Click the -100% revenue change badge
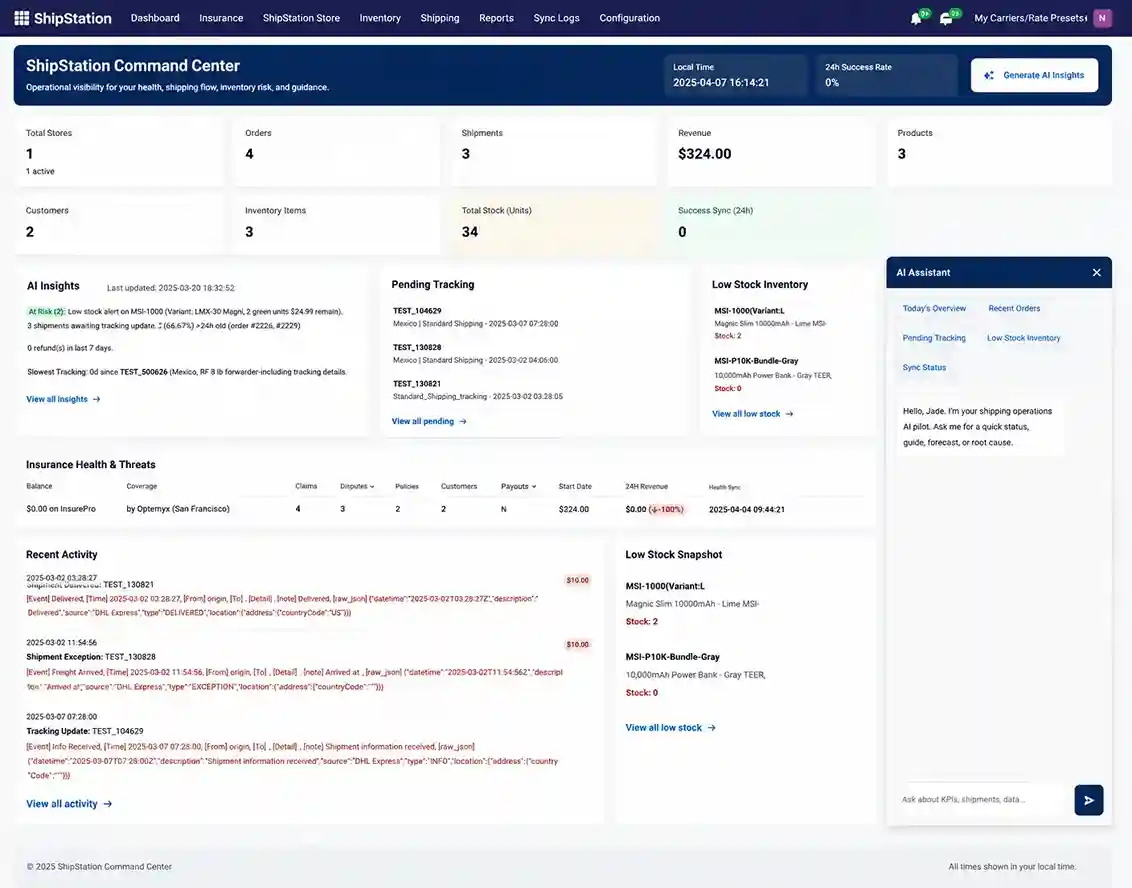Screen dimensions: 1132x888 coord(666,510)
